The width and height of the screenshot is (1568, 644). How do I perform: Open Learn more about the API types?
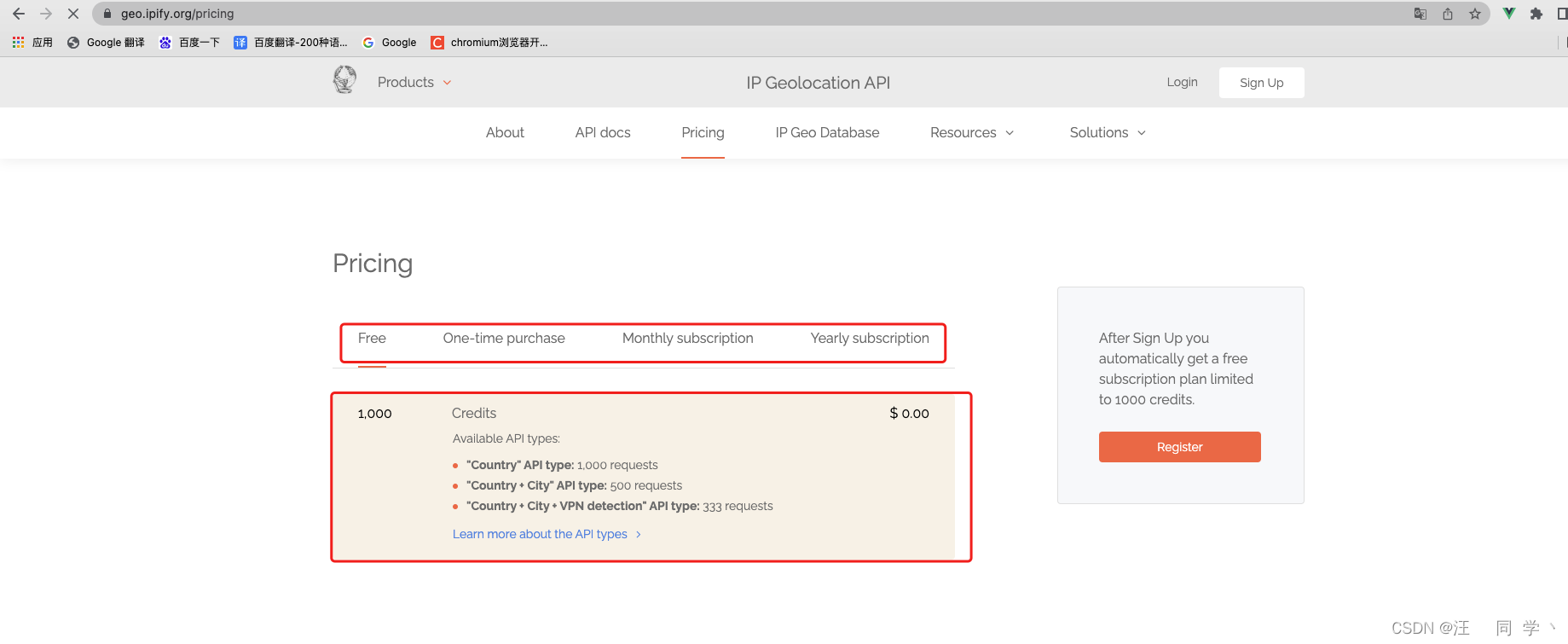click(547, 534)
